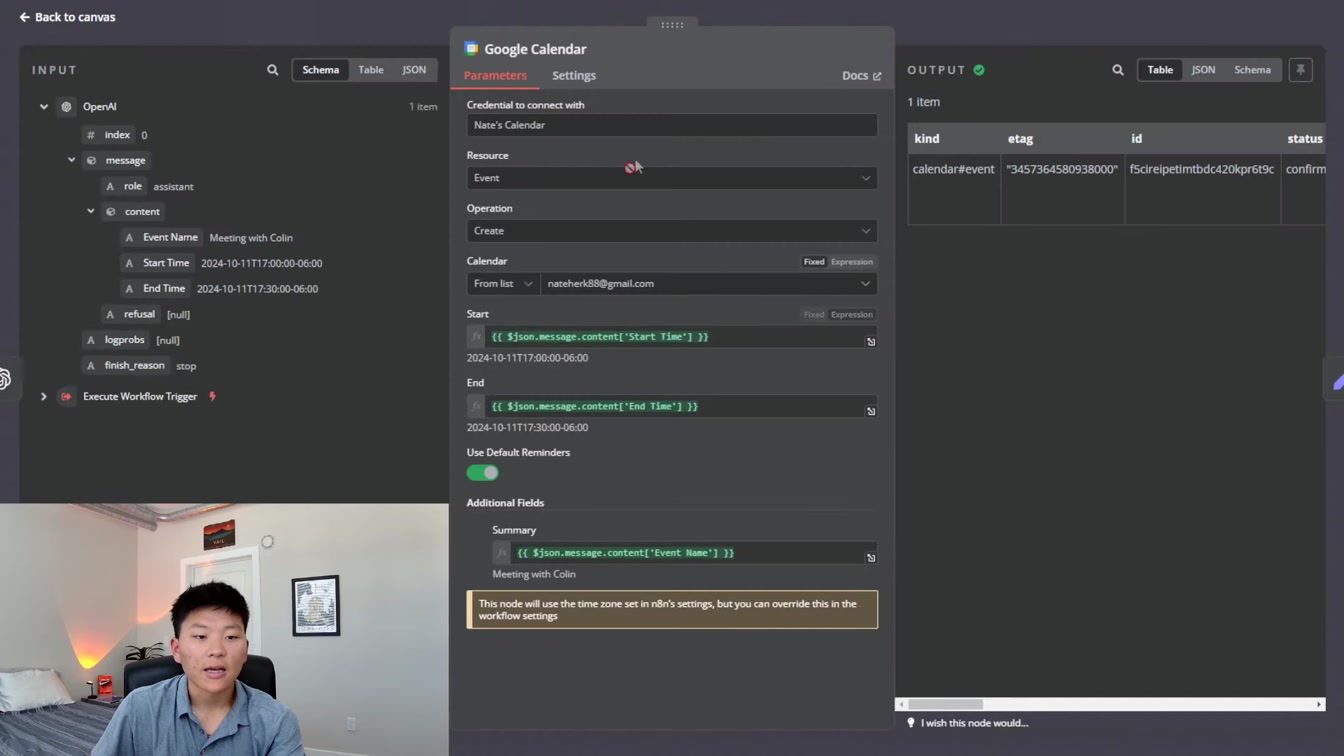1344x756 pixels.
Task: Switch output view to Table
Action: (1160, 70)
